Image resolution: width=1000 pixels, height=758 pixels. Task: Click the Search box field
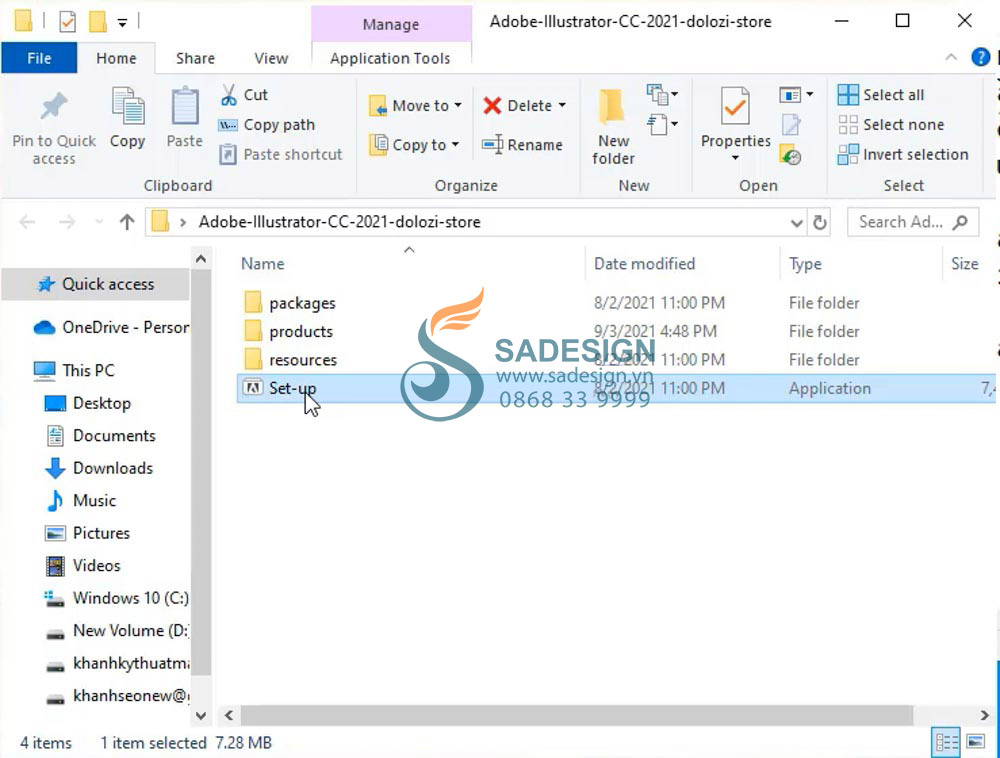[x=912, y=222]
